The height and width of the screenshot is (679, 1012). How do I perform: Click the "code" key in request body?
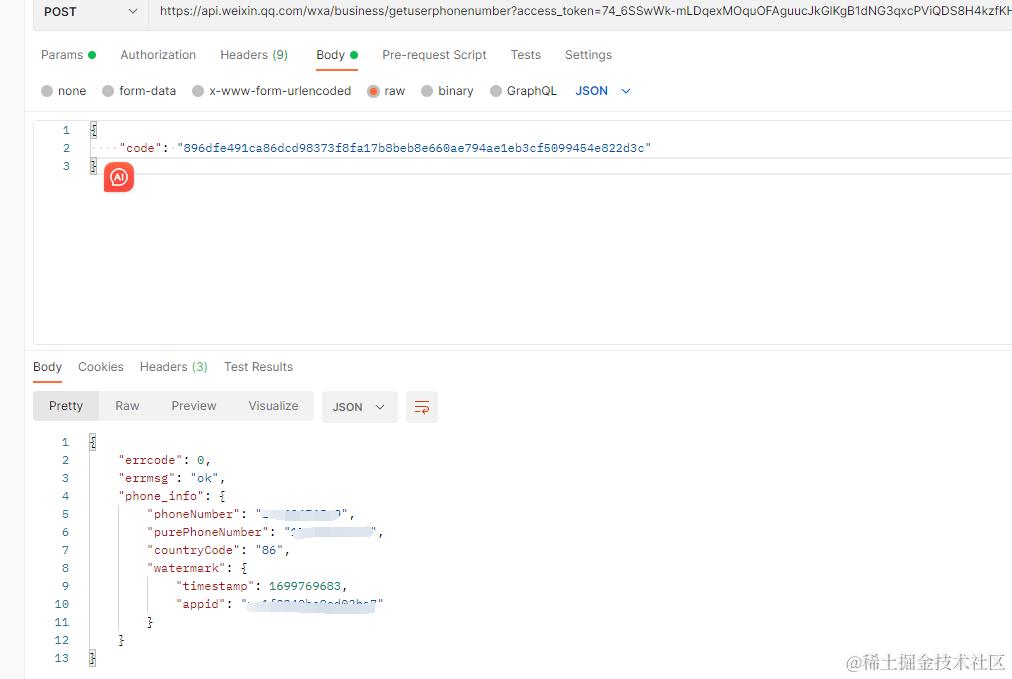coord(140,148)
